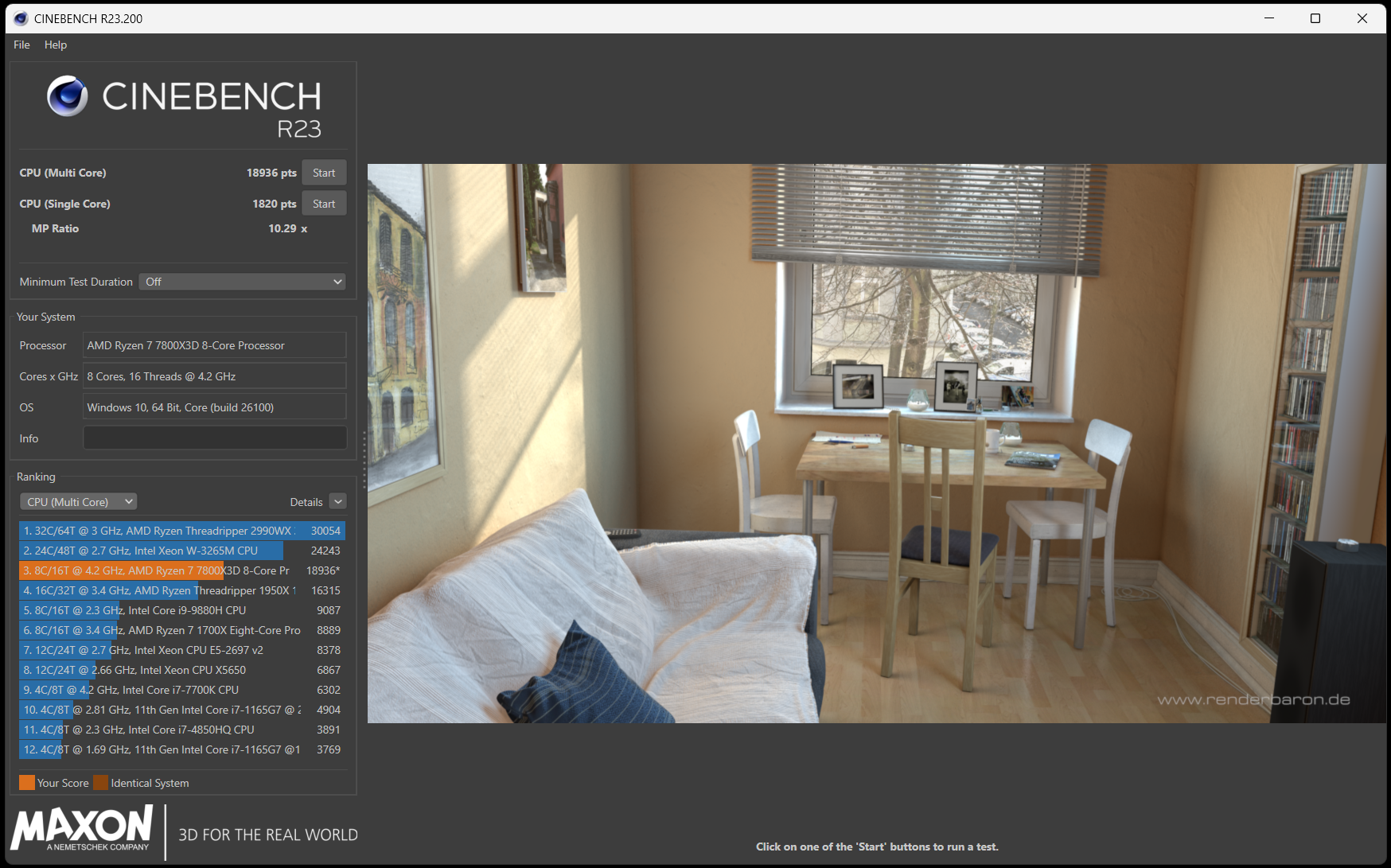Select the Xeon X5650 ranking row
Image resolution: width=1391 pixels, height=868 pixels.
182,670
